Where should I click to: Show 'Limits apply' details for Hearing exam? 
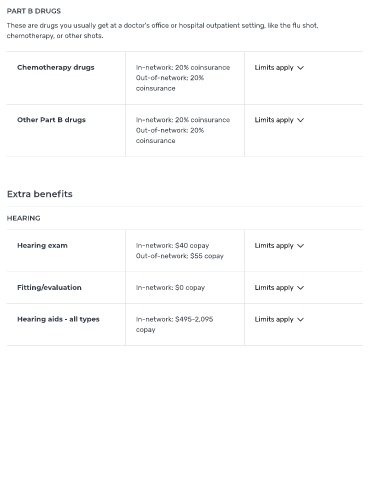[x=274, y=246]
